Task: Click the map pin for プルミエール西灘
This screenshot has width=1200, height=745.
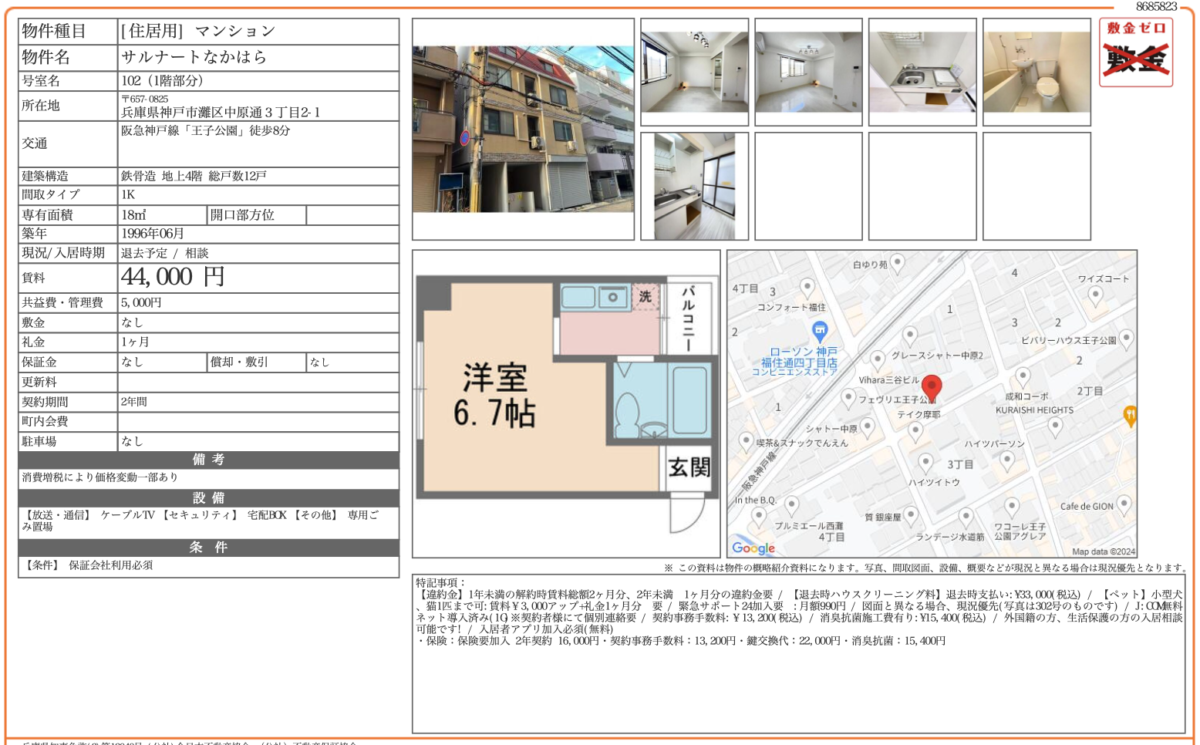Action: point(792,507)
